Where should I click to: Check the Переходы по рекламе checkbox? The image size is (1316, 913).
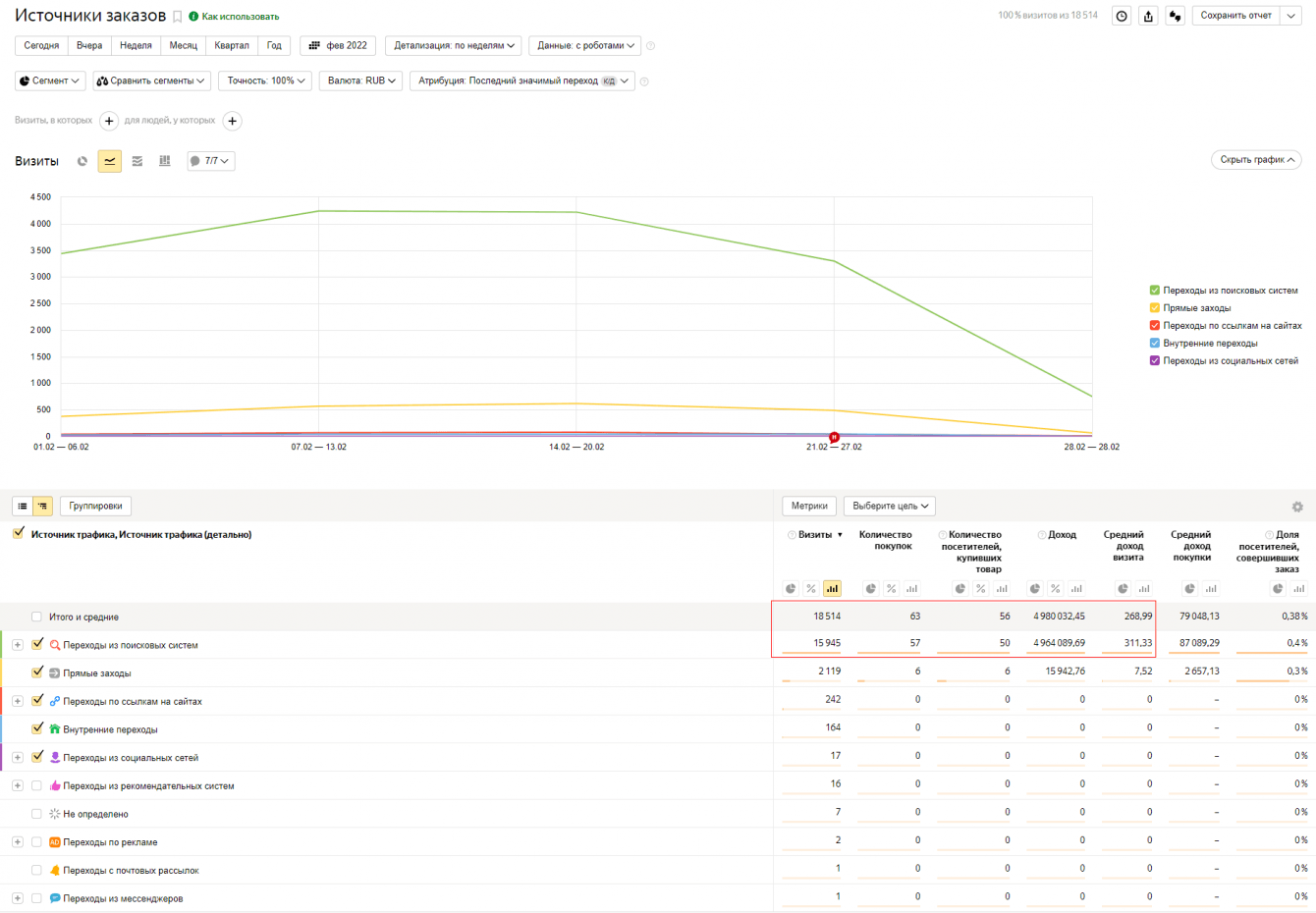point(37,841)
